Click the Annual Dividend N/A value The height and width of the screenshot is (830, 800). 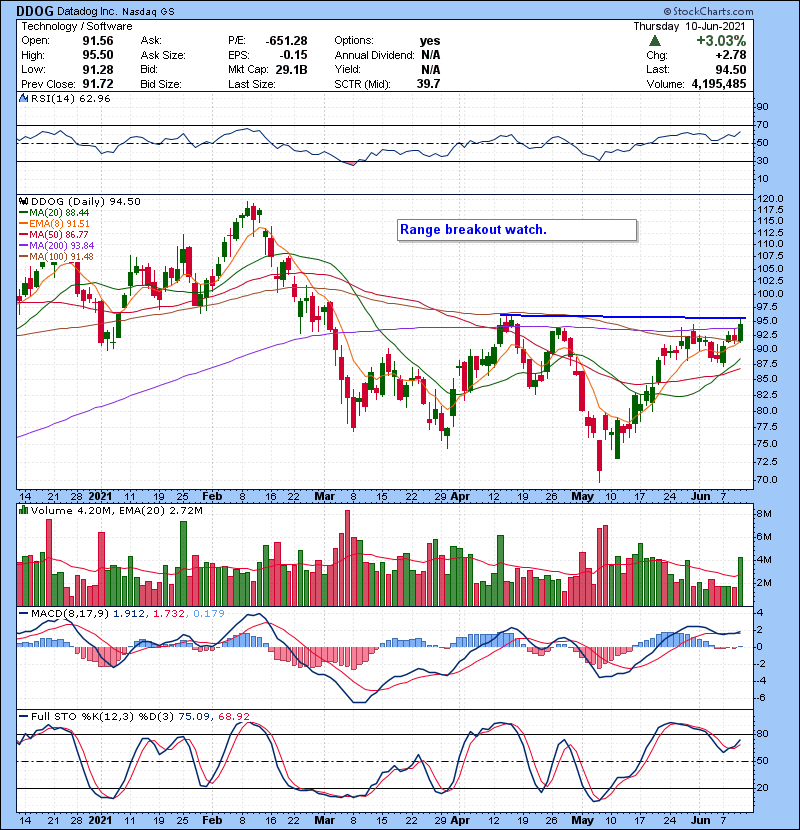[430, 55]
